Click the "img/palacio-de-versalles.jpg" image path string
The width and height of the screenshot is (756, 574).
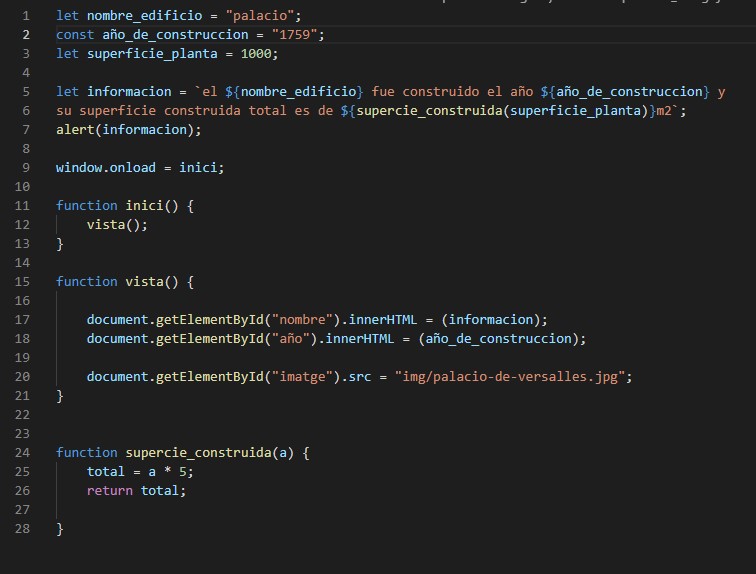pos(513,377)
